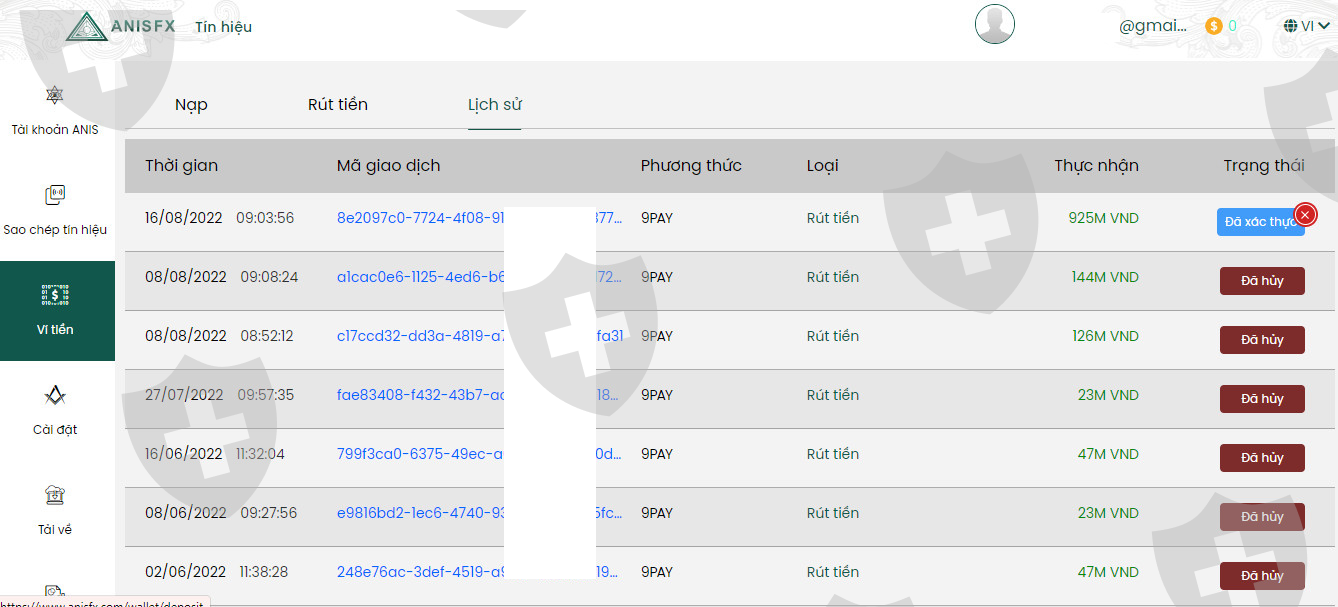Open the user avatar profile picture
Image resolution: width=1338 pixels, height=607 pixels.
point(995,24)
